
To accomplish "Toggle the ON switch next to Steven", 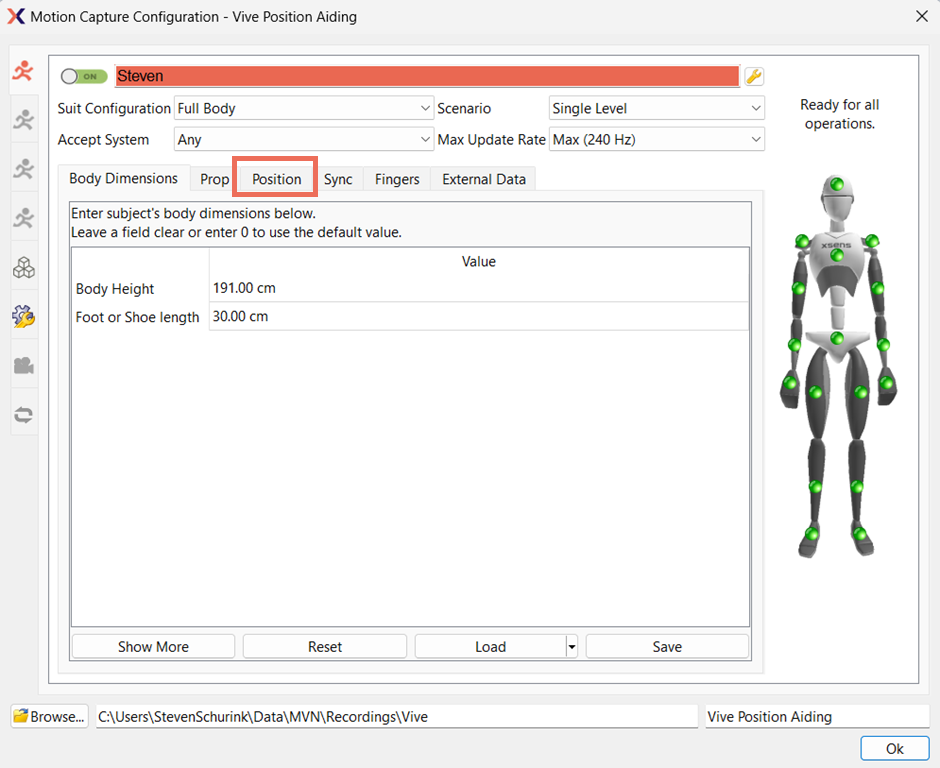I will [x=84, y=77].
